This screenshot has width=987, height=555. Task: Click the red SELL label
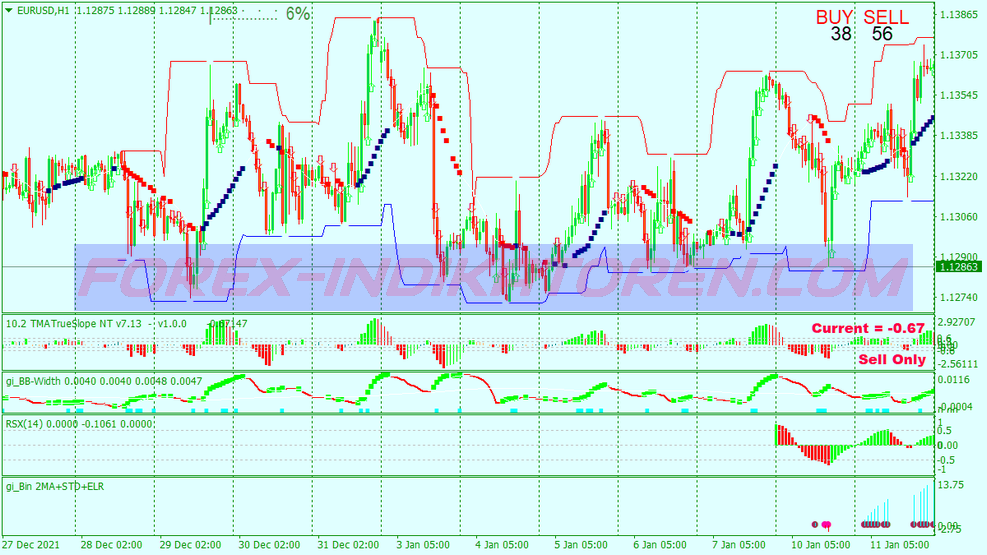pos(886,17)
